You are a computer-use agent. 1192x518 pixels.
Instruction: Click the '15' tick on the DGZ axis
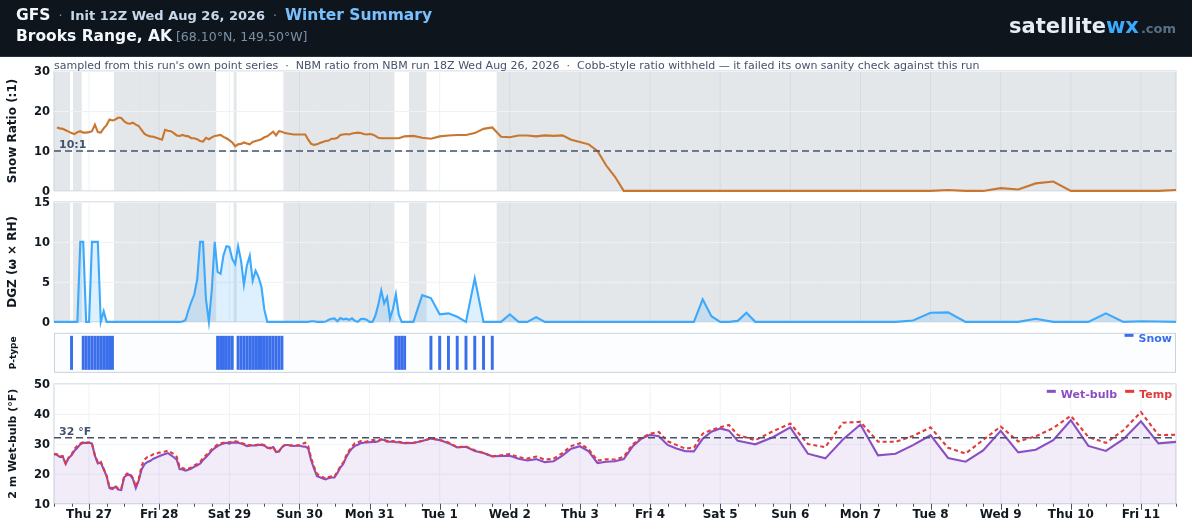pos(43,202)
